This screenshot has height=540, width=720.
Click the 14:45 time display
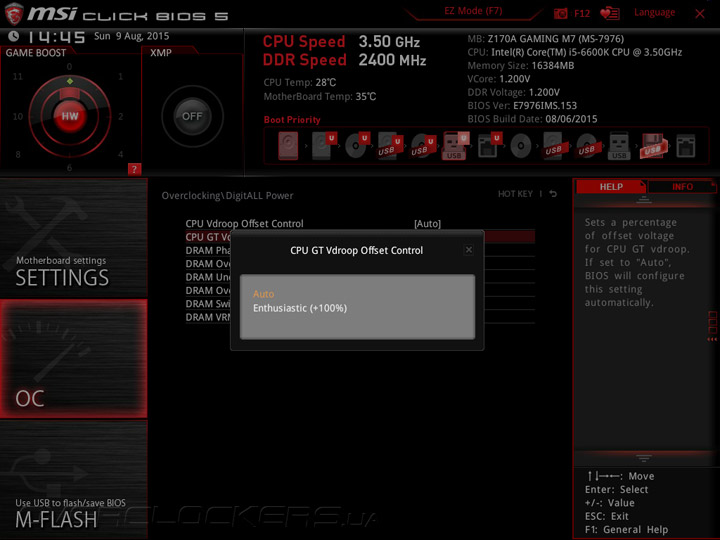pyautogui.click(x=56, y=37)
